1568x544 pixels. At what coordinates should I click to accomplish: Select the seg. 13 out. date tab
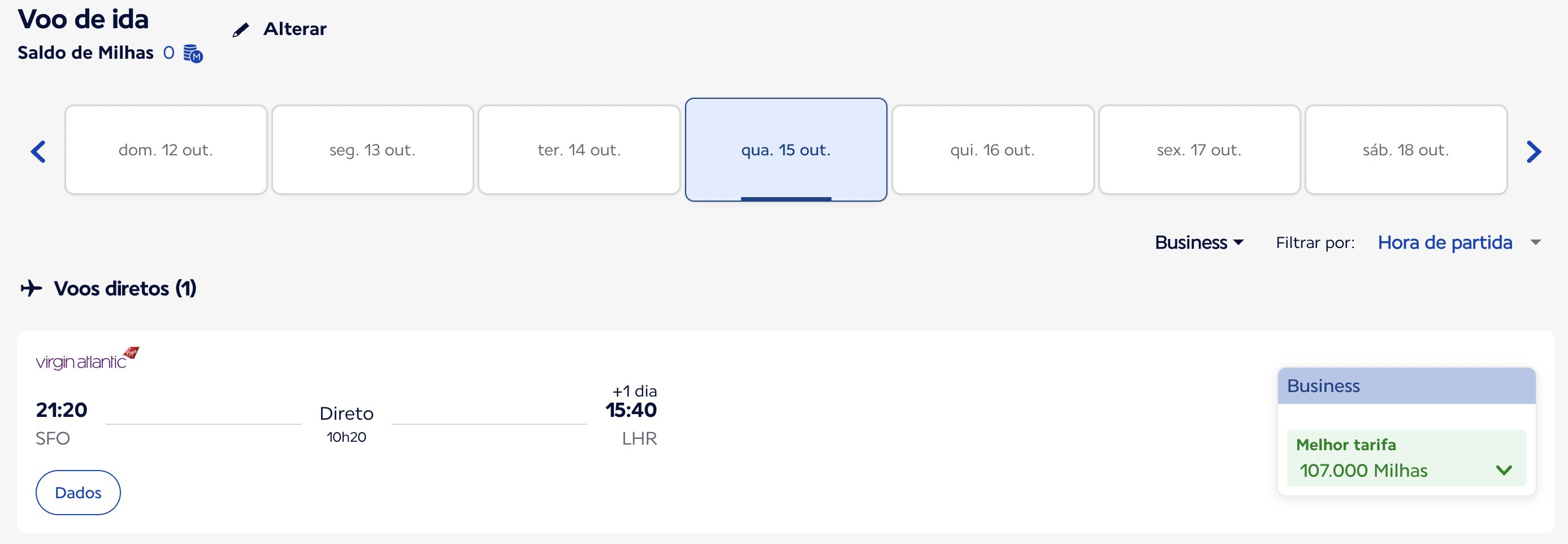pos(372,150)
